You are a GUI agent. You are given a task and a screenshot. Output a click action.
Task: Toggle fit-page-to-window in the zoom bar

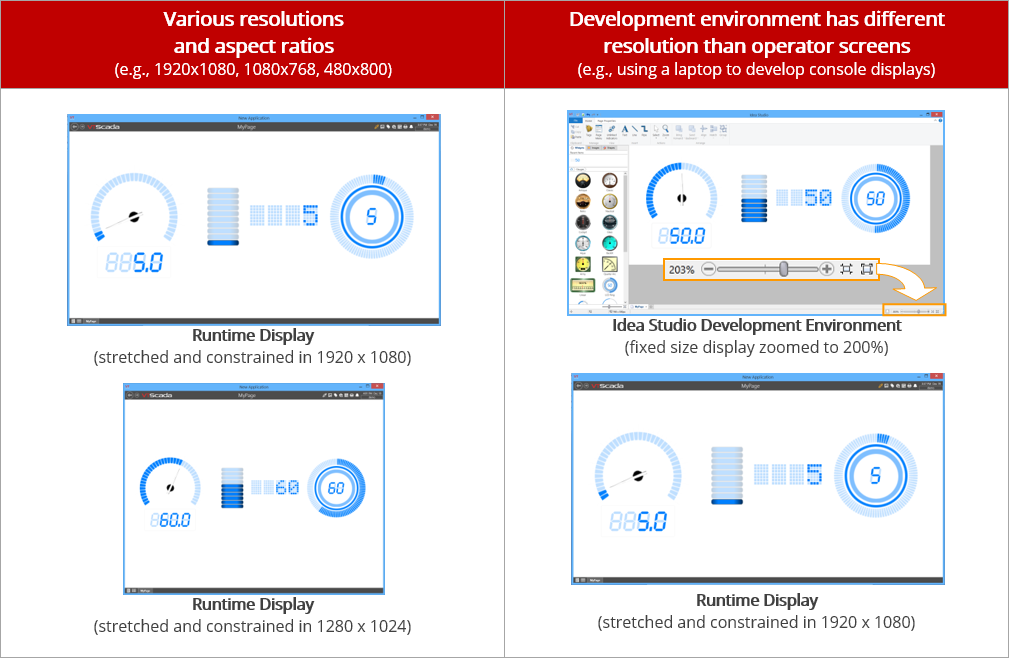tap(846, 268)
